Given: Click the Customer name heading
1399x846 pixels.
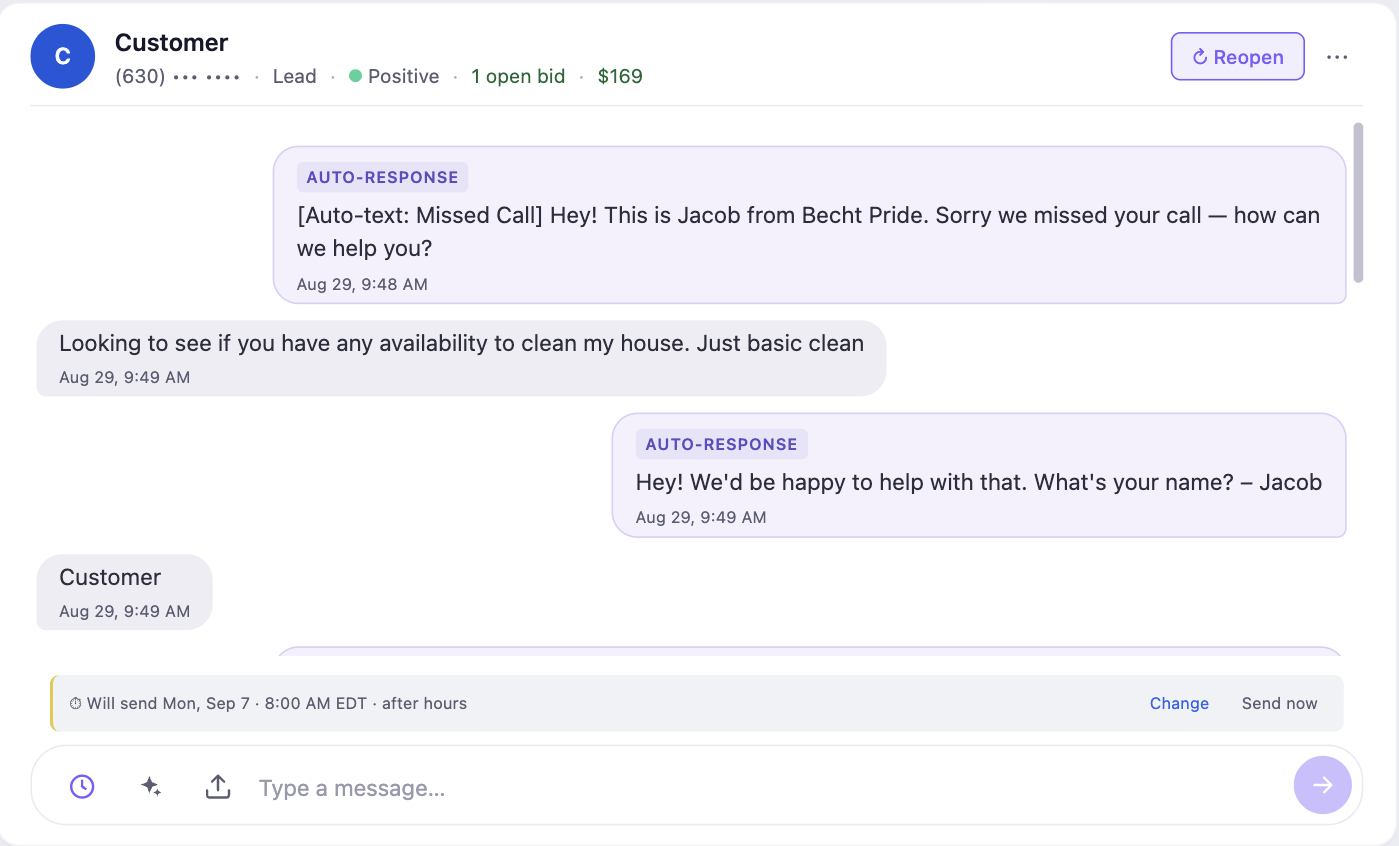Looking at the screenshot, I should tap(171, 42).
